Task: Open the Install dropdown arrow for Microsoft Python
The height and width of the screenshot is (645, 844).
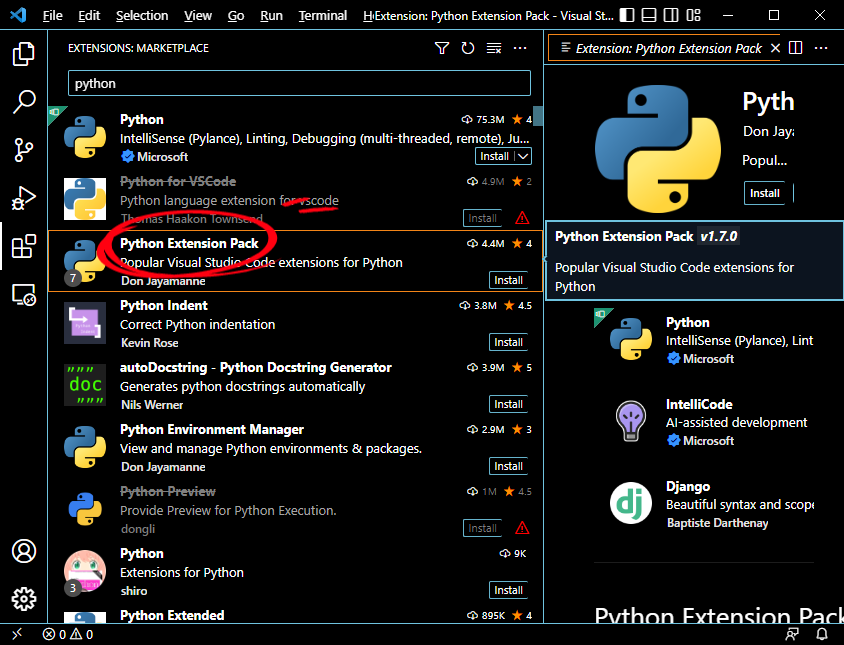Action: pos(523,156)
